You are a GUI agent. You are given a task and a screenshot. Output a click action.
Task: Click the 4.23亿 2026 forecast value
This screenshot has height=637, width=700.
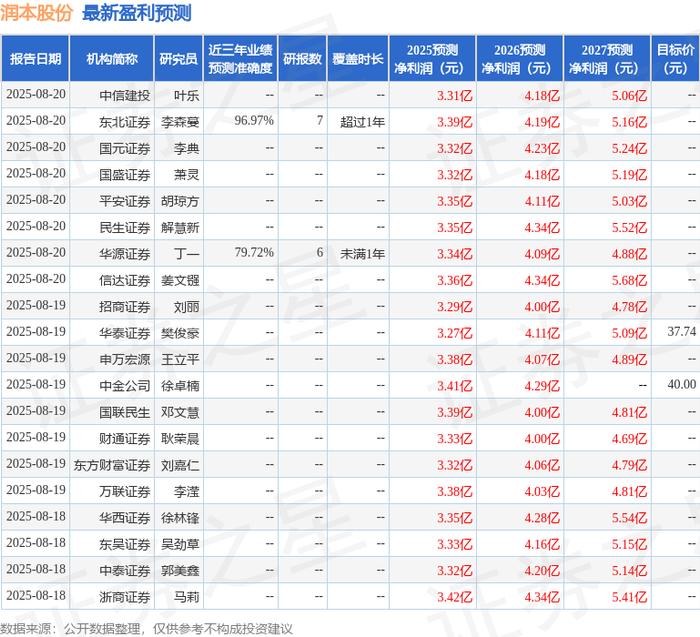tap(542, 148)
